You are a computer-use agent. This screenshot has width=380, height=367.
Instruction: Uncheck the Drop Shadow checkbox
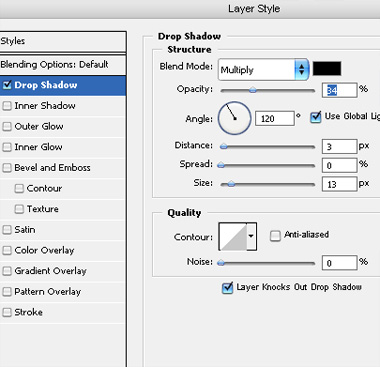pos(7,85)
